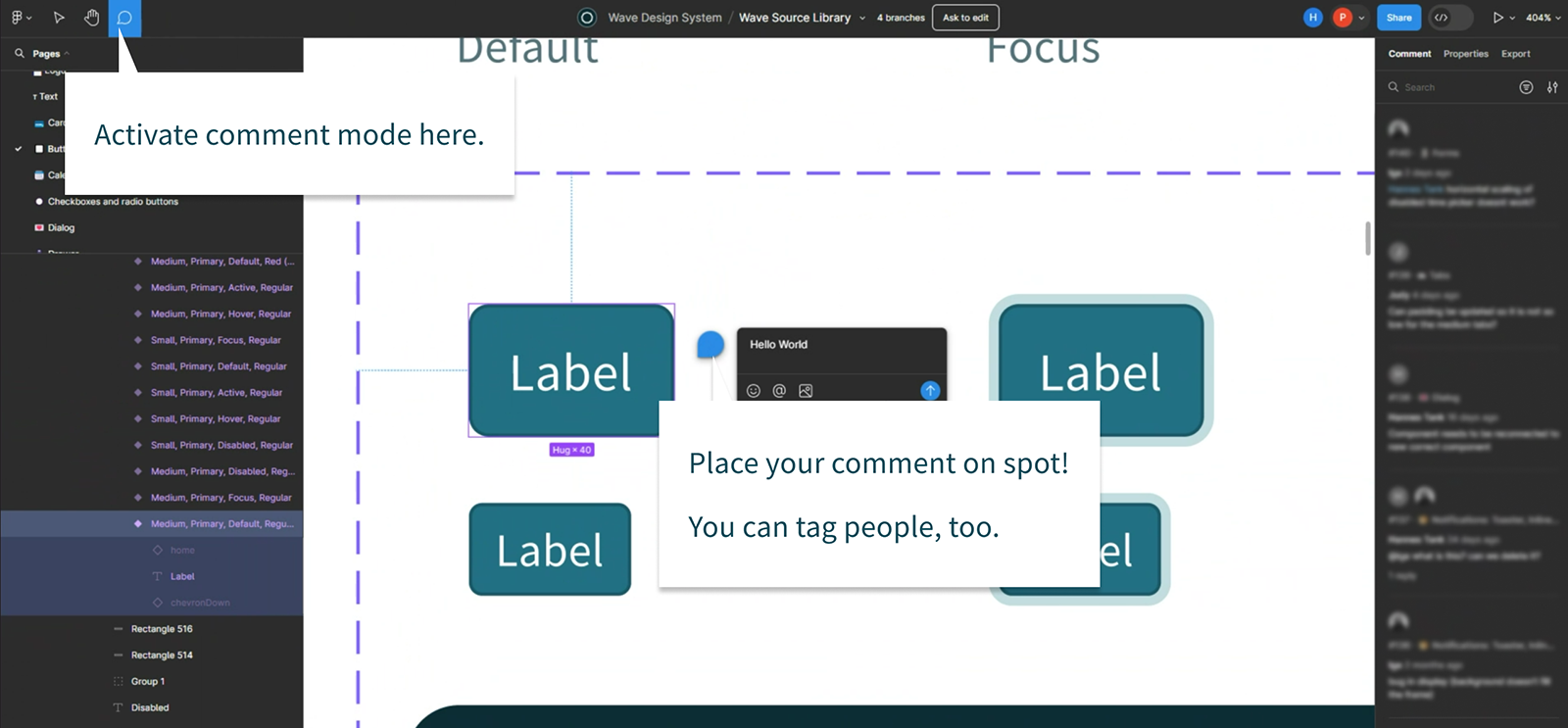Open the Figma main menu

(20, 18)
